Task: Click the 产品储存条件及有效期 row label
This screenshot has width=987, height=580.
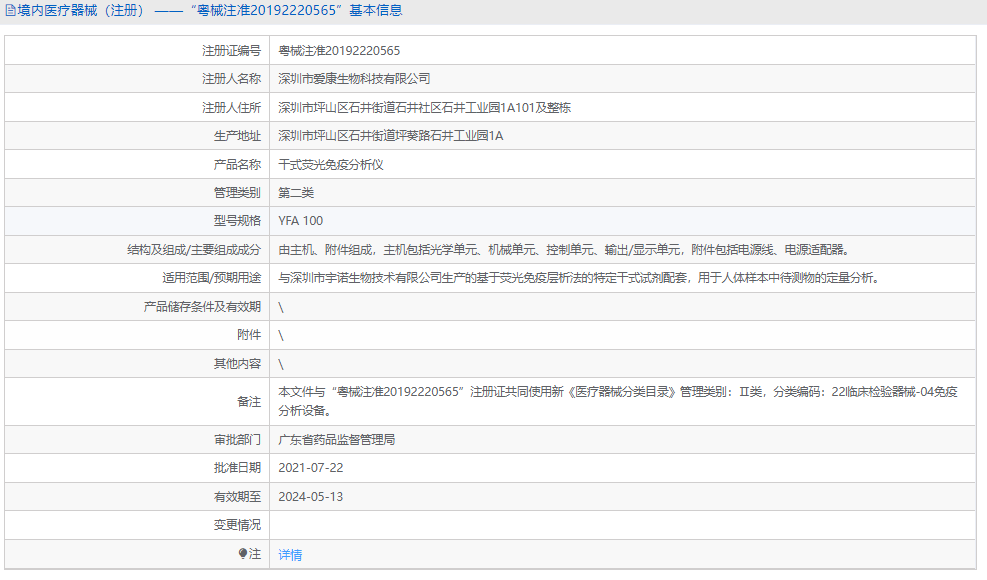Action: pyautogui.click(x=202, y=307)
